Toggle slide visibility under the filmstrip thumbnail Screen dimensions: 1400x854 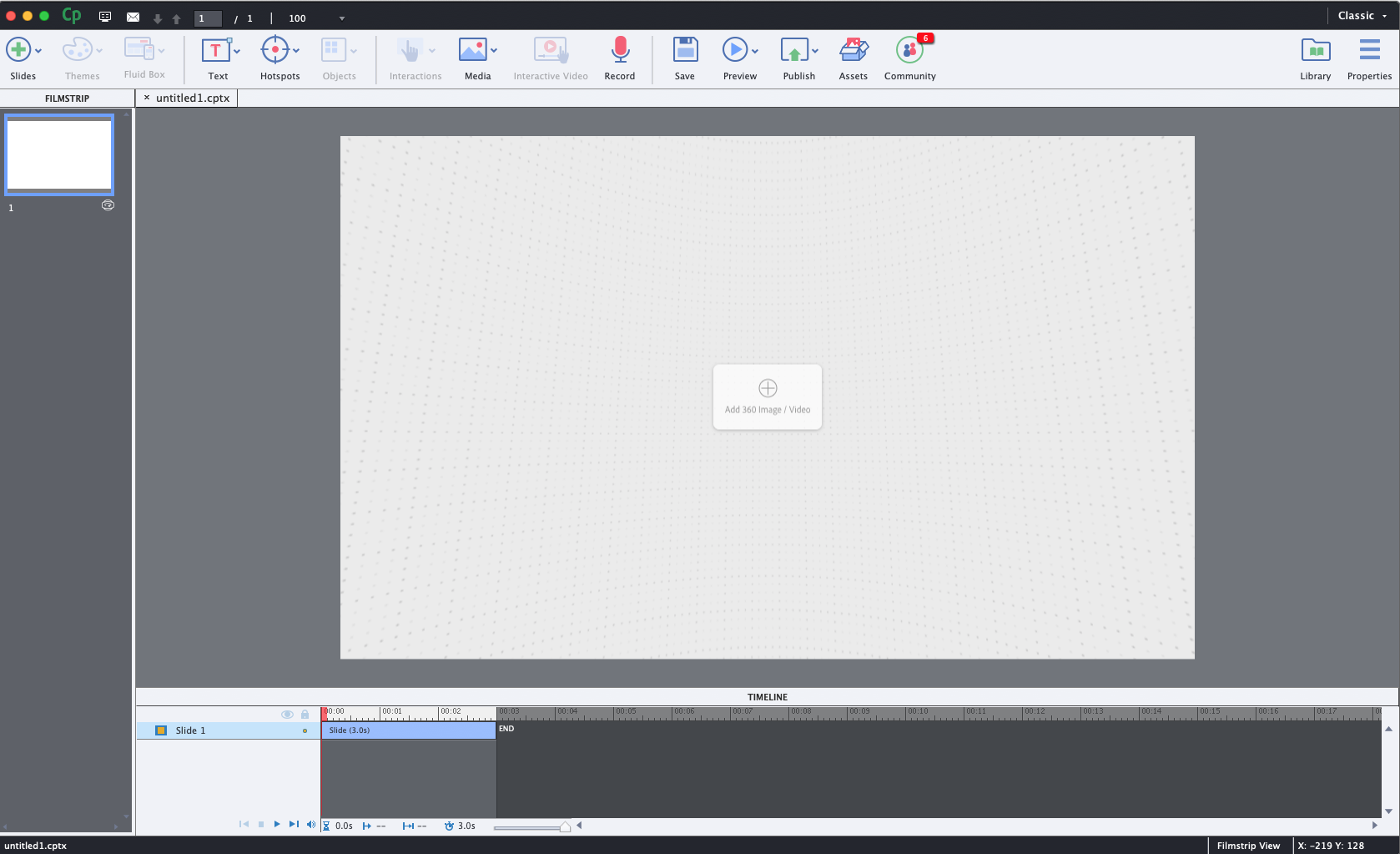coord(108,205)
